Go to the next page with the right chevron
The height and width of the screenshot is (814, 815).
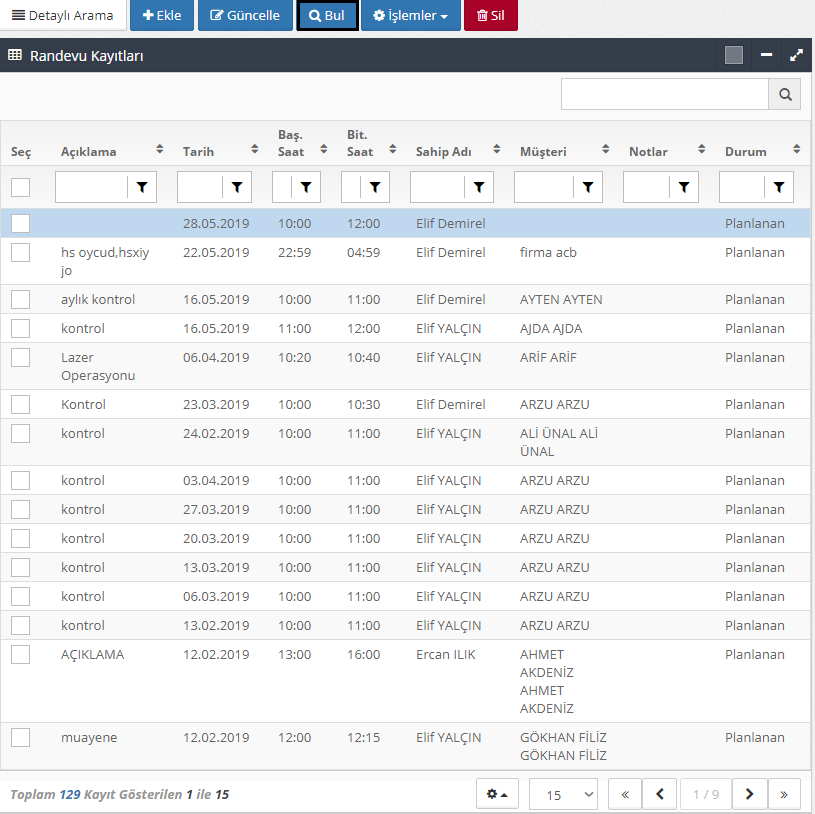pos(749,794)
